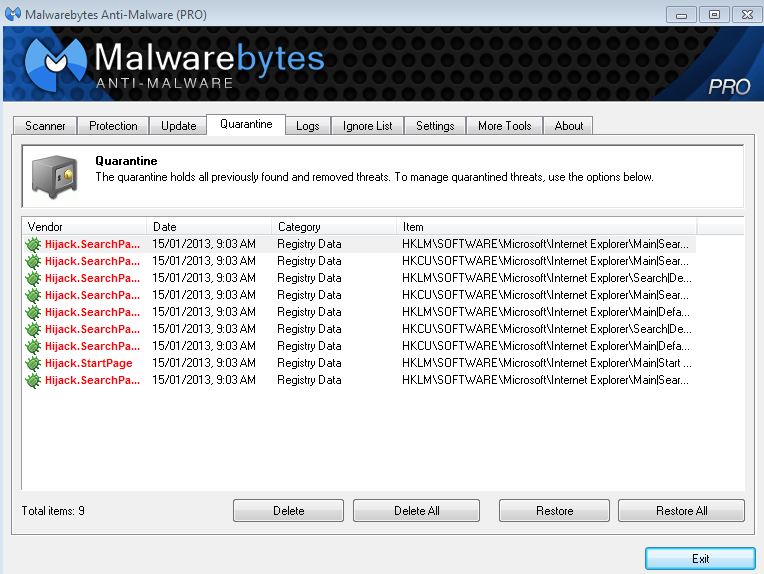764x574 pixels.
Task: Click Registry Data in the Hijack.StartPage row
Action: 309,363
